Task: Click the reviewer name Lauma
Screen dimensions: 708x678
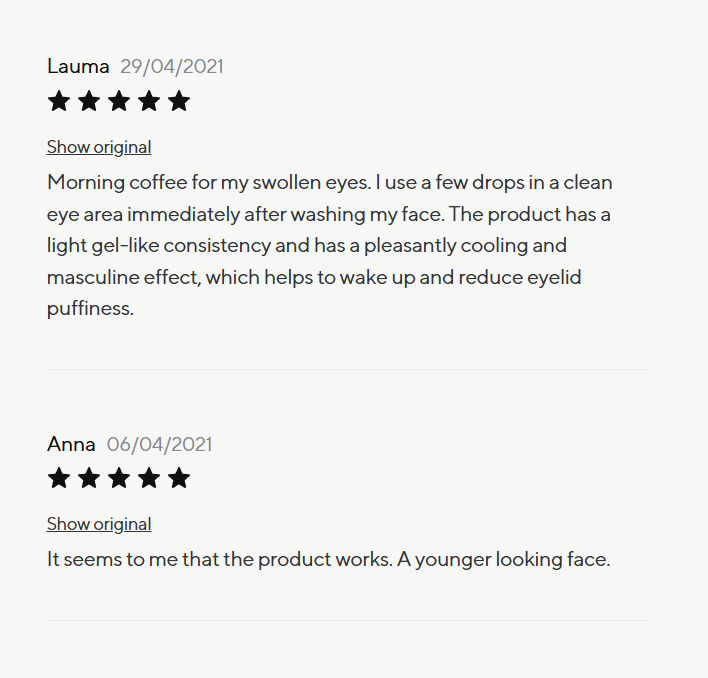Action: (78, 67)
